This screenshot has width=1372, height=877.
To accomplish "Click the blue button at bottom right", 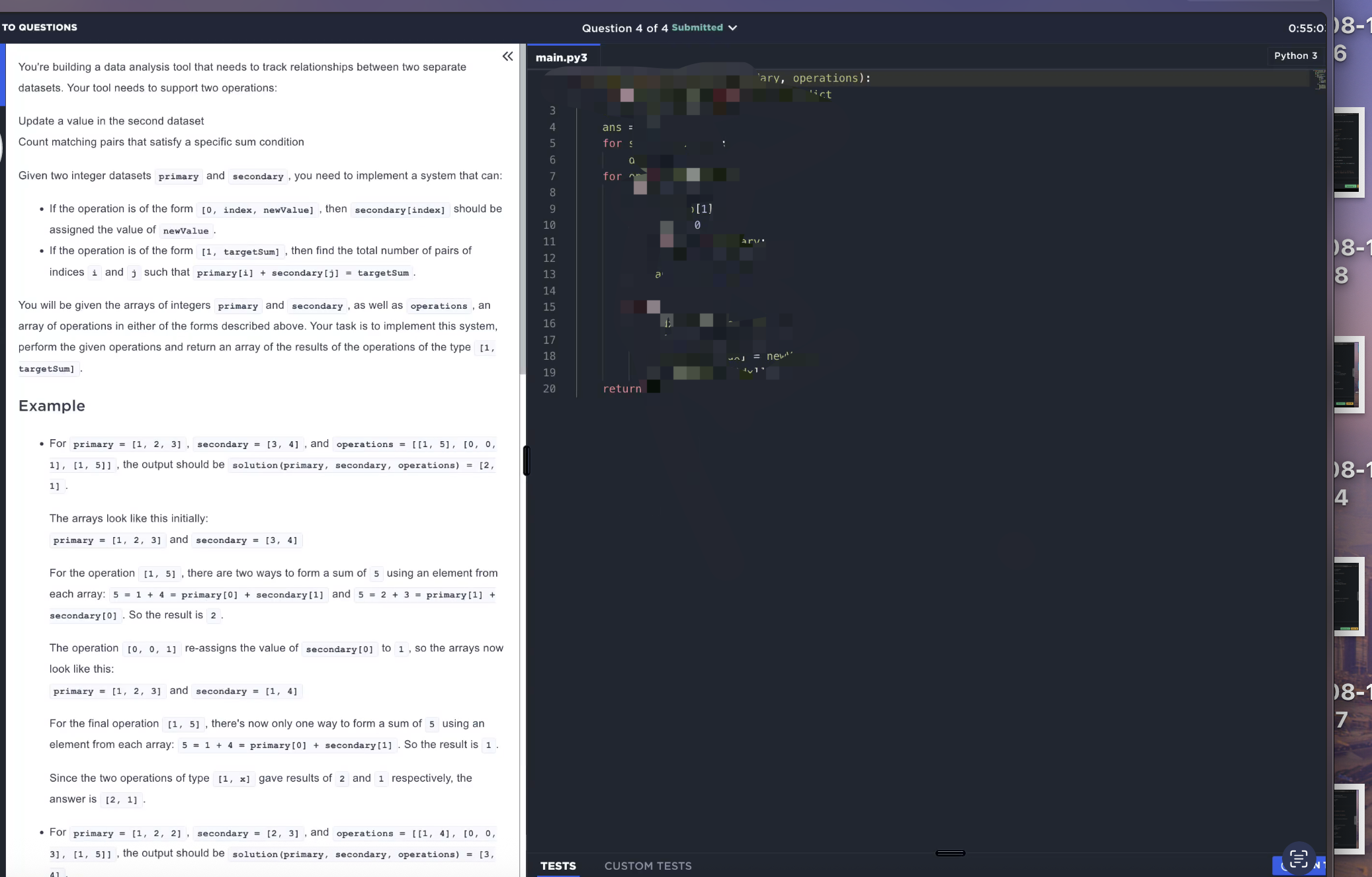I will click(1298, 865).
